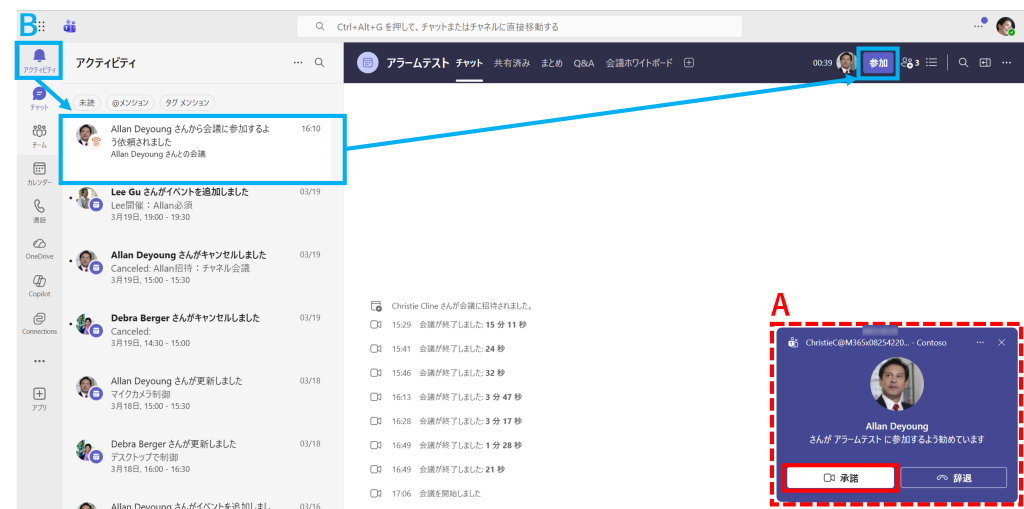Toggle the @メンション filter chip

[131, 102]
